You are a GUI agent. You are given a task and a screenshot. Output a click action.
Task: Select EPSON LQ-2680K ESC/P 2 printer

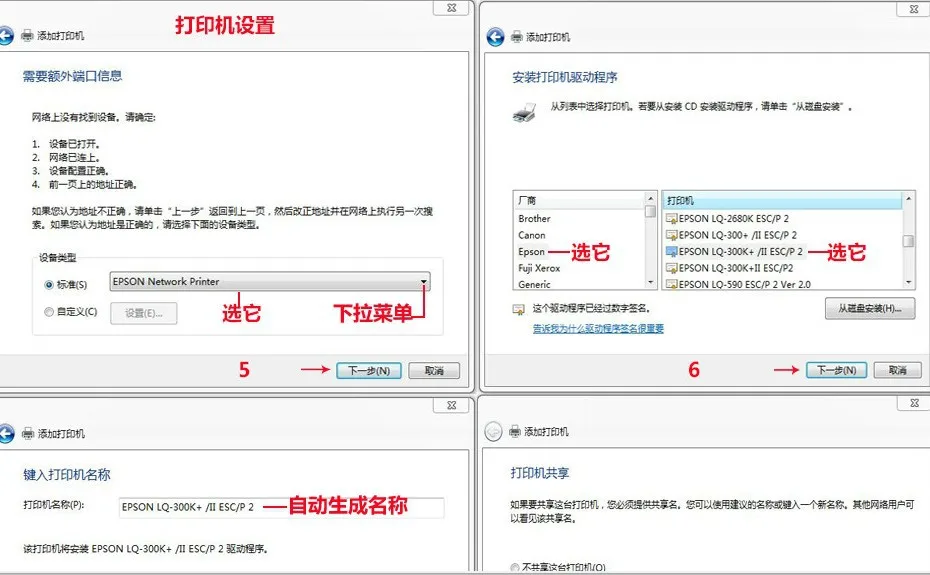[x=734, y=219]
